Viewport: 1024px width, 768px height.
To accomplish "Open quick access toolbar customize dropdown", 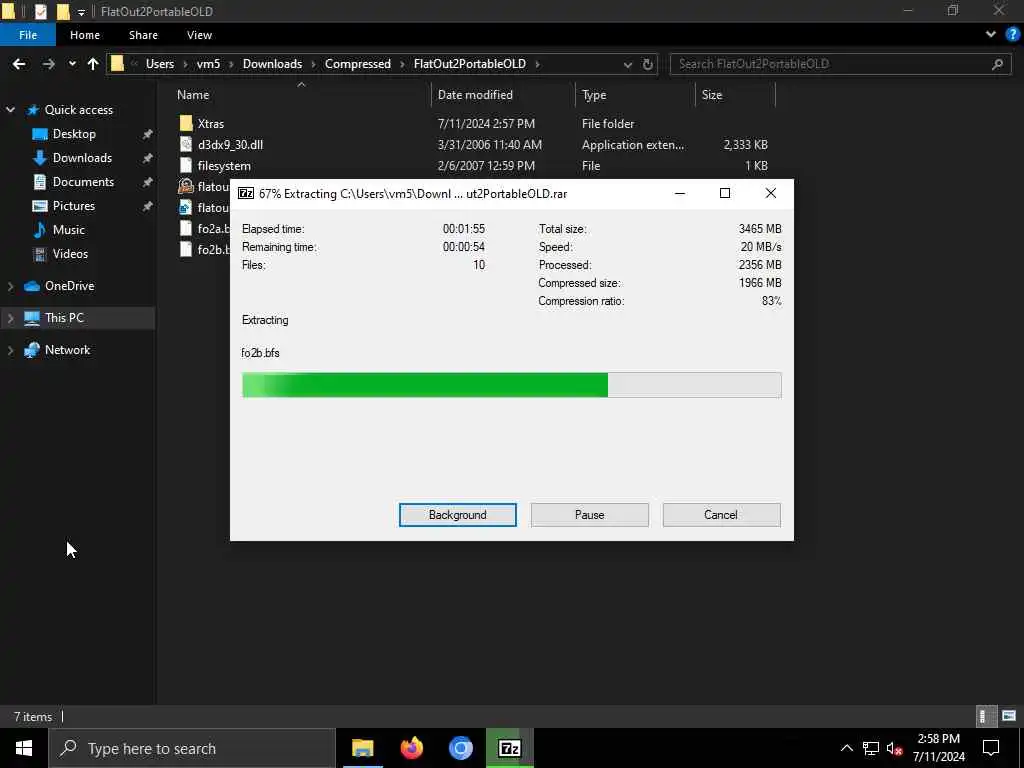I will pos(81,12).
